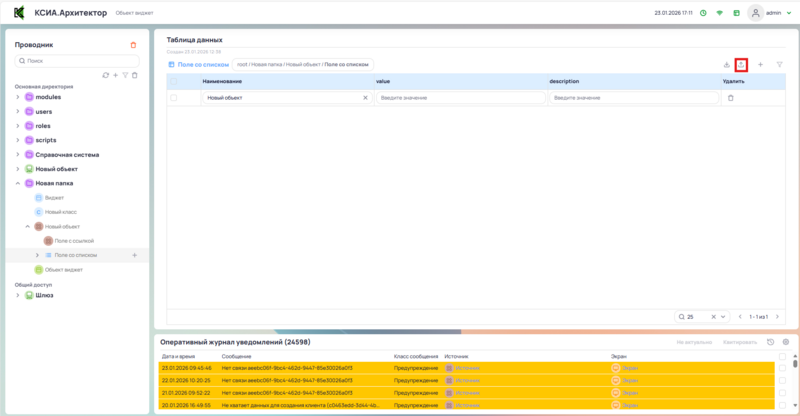Click the КСИА logo icon
The height and width of the screenshot is (416, 800).
pos(19,12)
